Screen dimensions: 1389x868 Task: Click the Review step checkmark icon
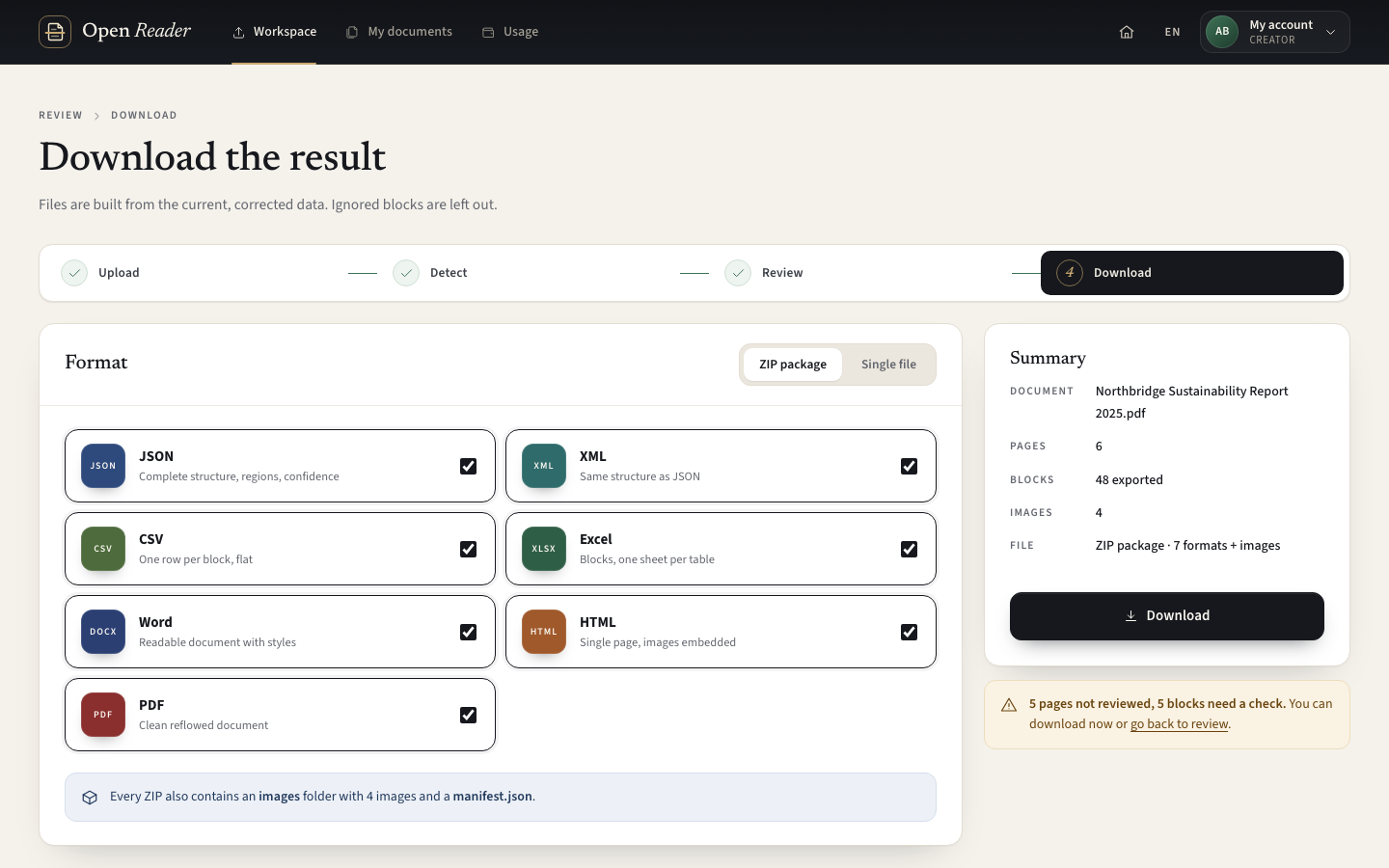click(x=738, y=273)
